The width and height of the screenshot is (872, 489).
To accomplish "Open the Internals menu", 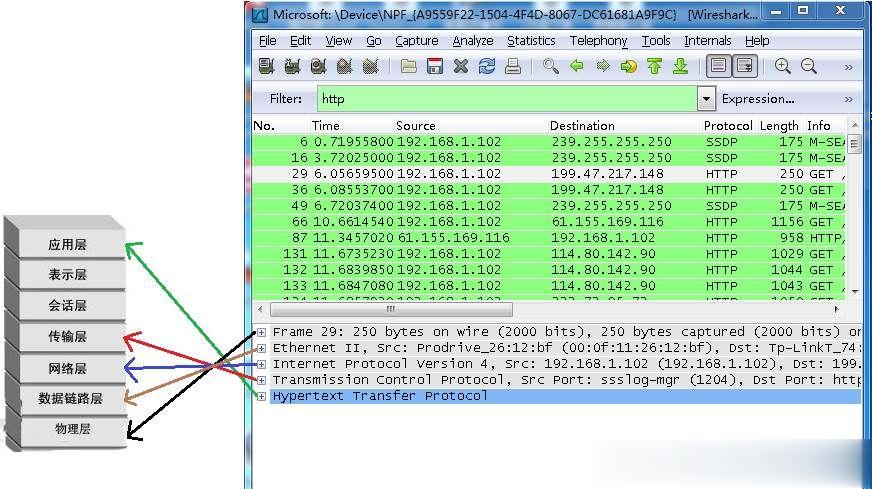I will pos(707,41).
